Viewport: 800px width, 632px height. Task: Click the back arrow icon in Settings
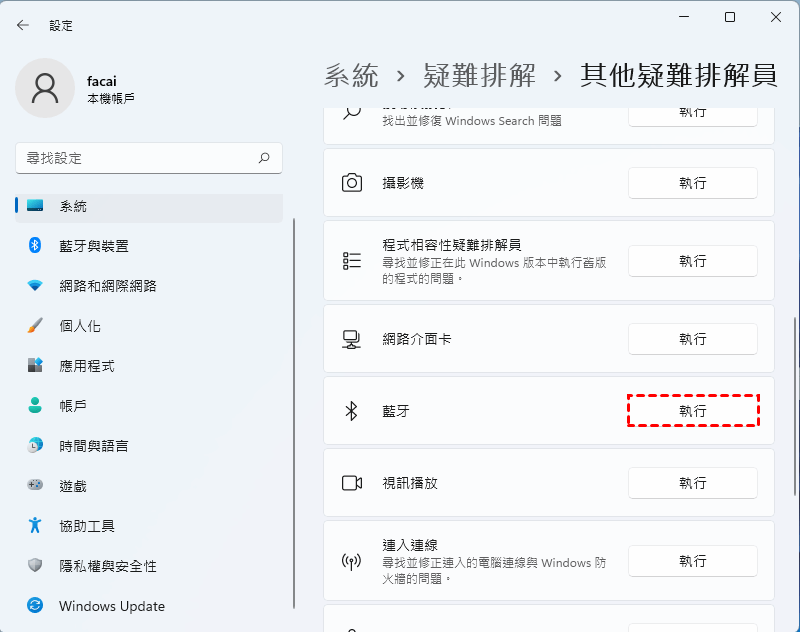click(22, 25)
